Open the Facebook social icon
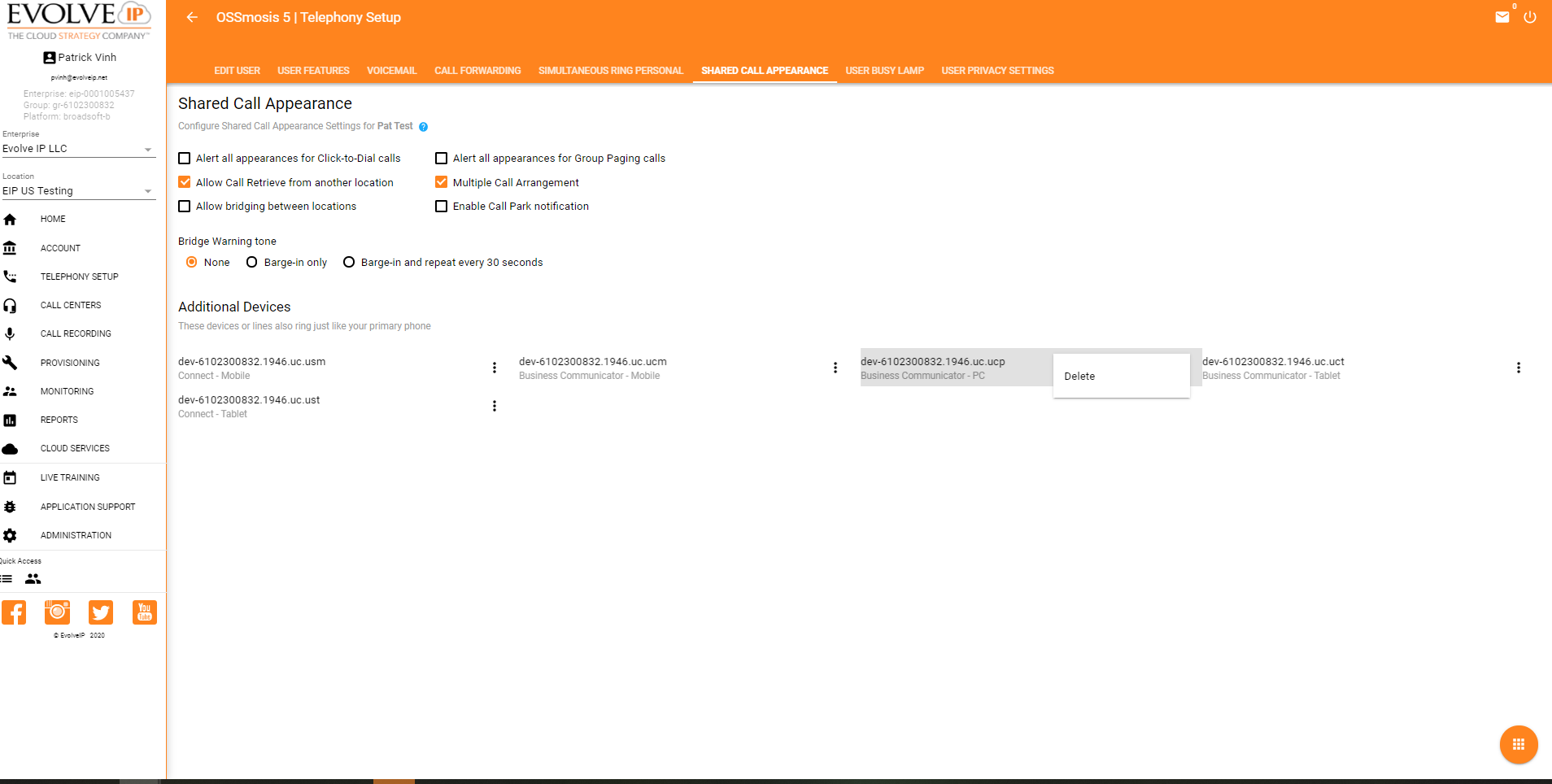Image resolution: width=1552 pixels, height=784 pixels. (14, 612)
